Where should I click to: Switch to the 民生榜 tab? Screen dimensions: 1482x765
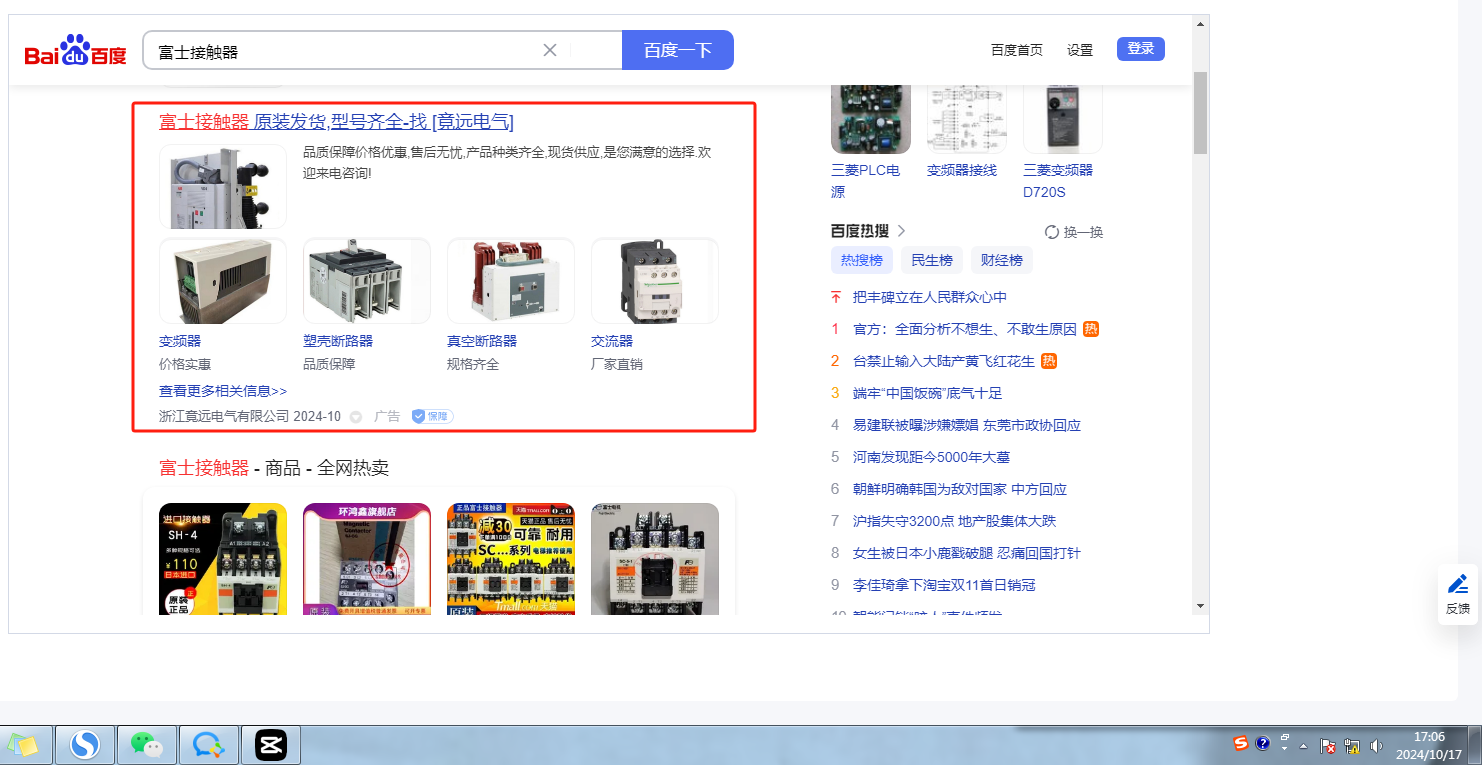[x=932, y=260]
